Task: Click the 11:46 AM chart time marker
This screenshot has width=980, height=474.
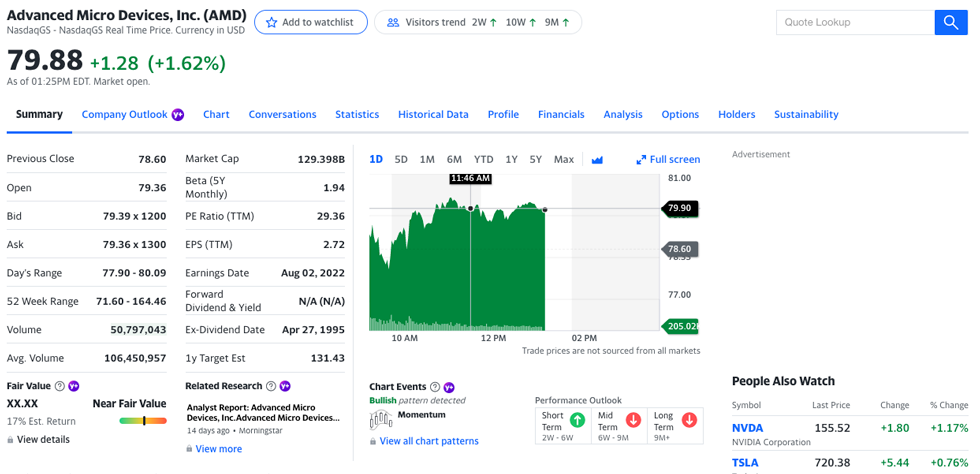Action: click(471, 179)
